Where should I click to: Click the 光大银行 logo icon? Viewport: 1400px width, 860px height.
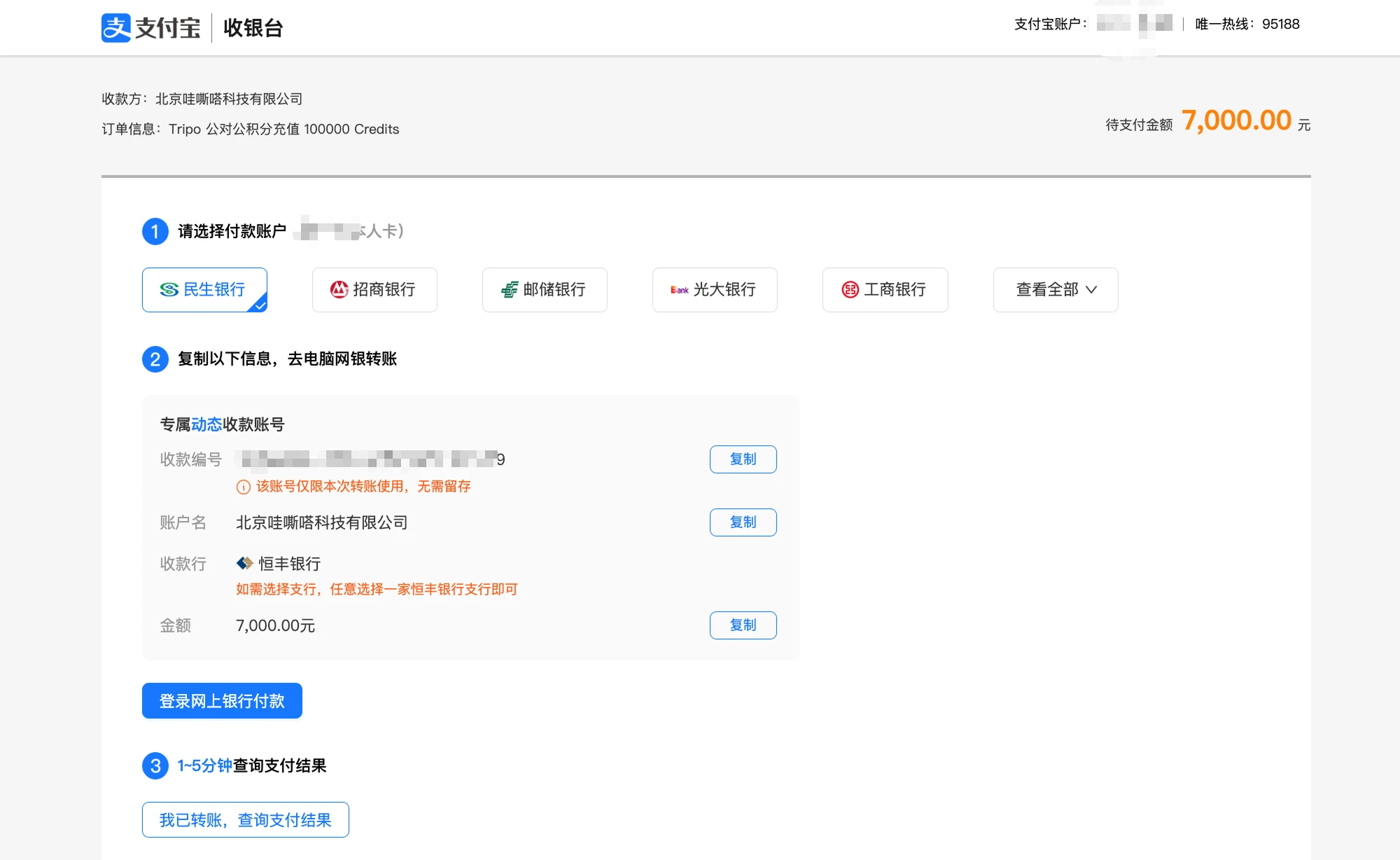(x=680, y=290)
